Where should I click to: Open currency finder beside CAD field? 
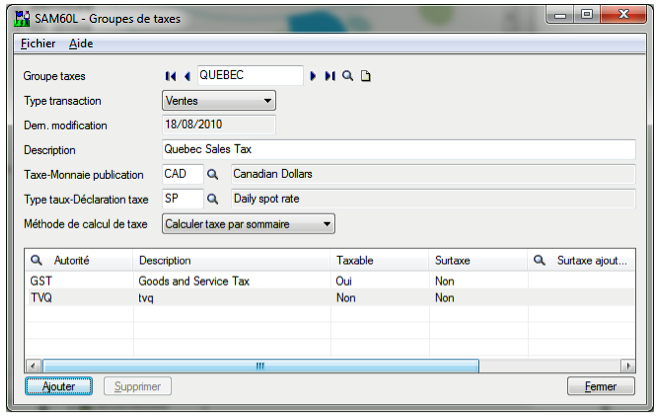tap(213, 174)
